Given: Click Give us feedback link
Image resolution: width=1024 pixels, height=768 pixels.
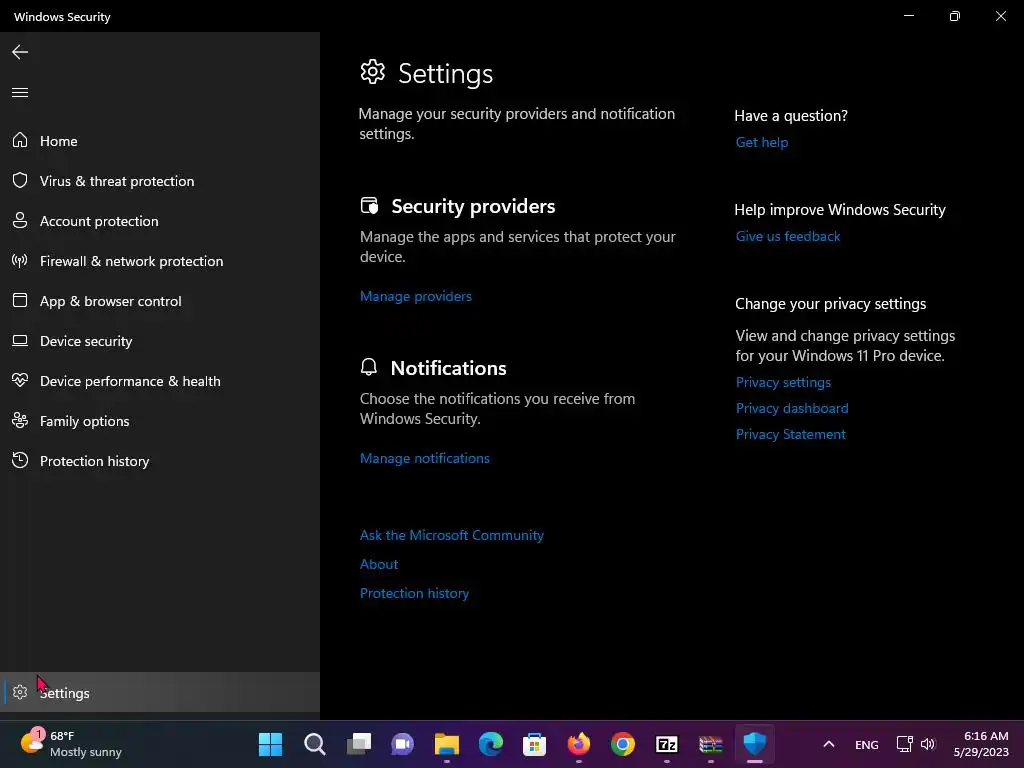Looking at the screenshot, I should click(x=788, y=236).
